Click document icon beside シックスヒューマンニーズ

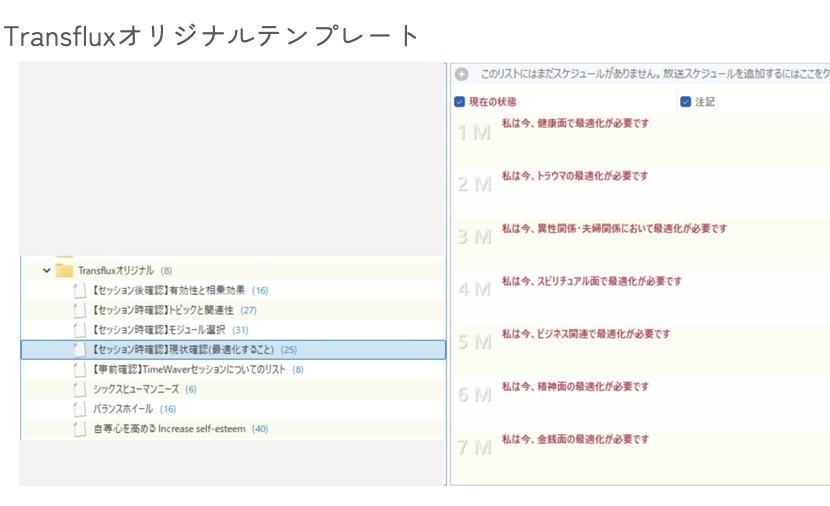tap(79, 389)
